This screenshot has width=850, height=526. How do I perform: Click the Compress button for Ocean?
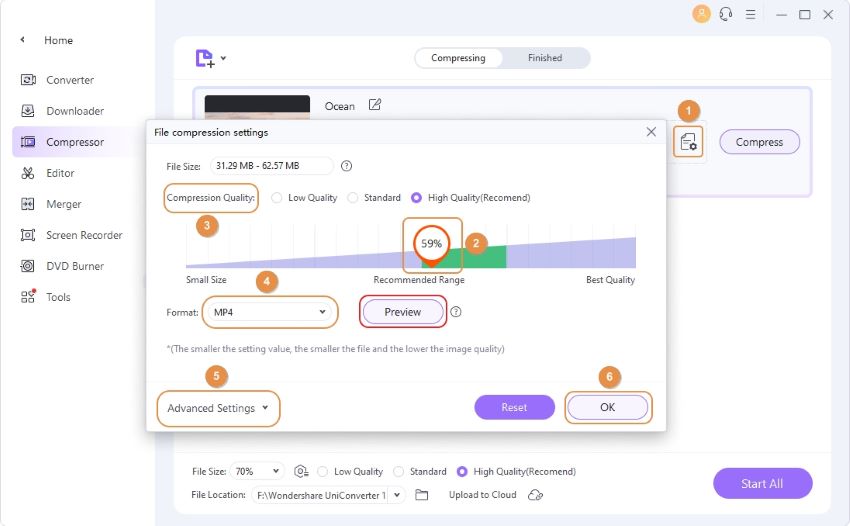click(759, 142)
